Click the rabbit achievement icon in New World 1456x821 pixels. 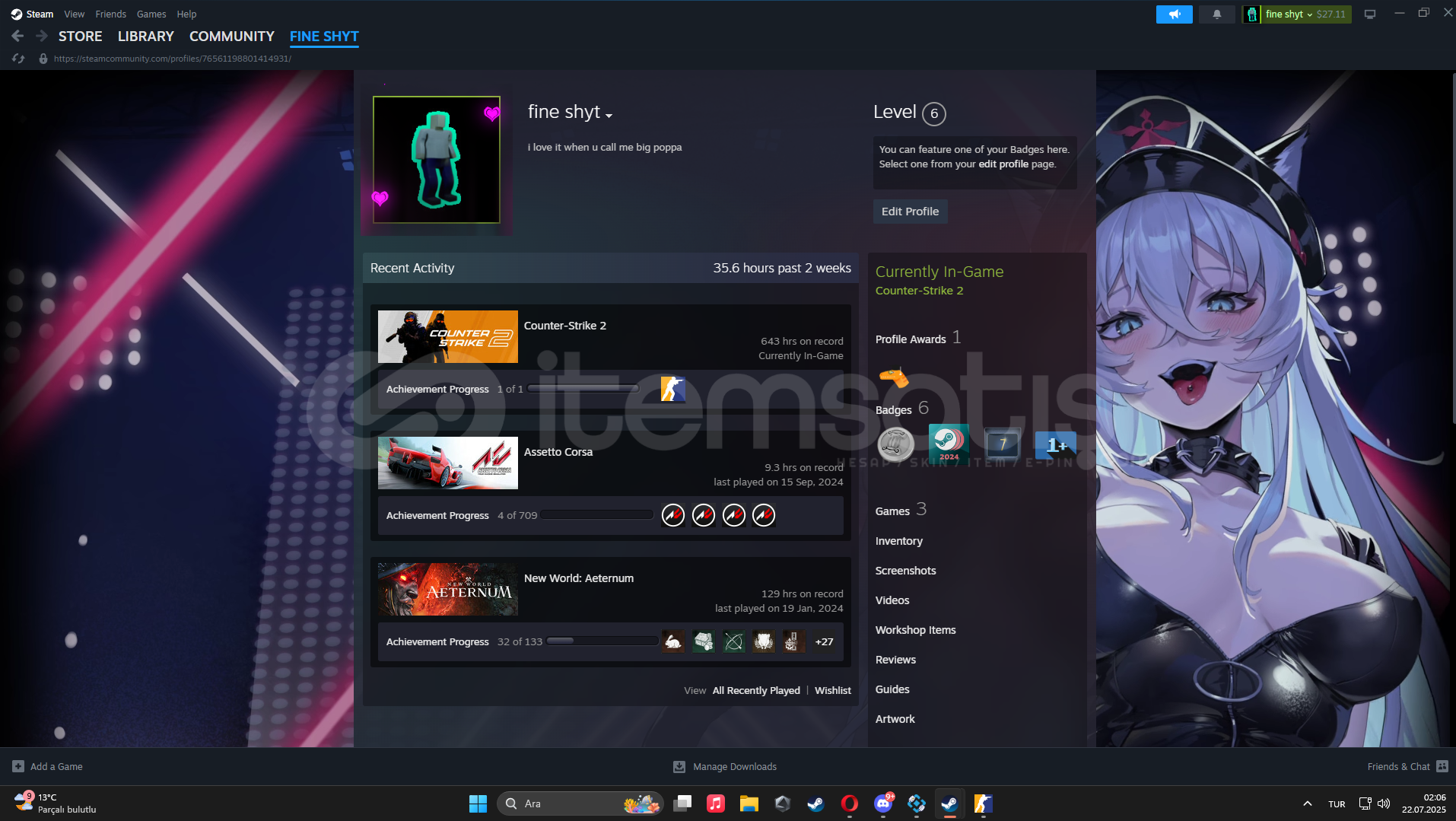[672, 641]
